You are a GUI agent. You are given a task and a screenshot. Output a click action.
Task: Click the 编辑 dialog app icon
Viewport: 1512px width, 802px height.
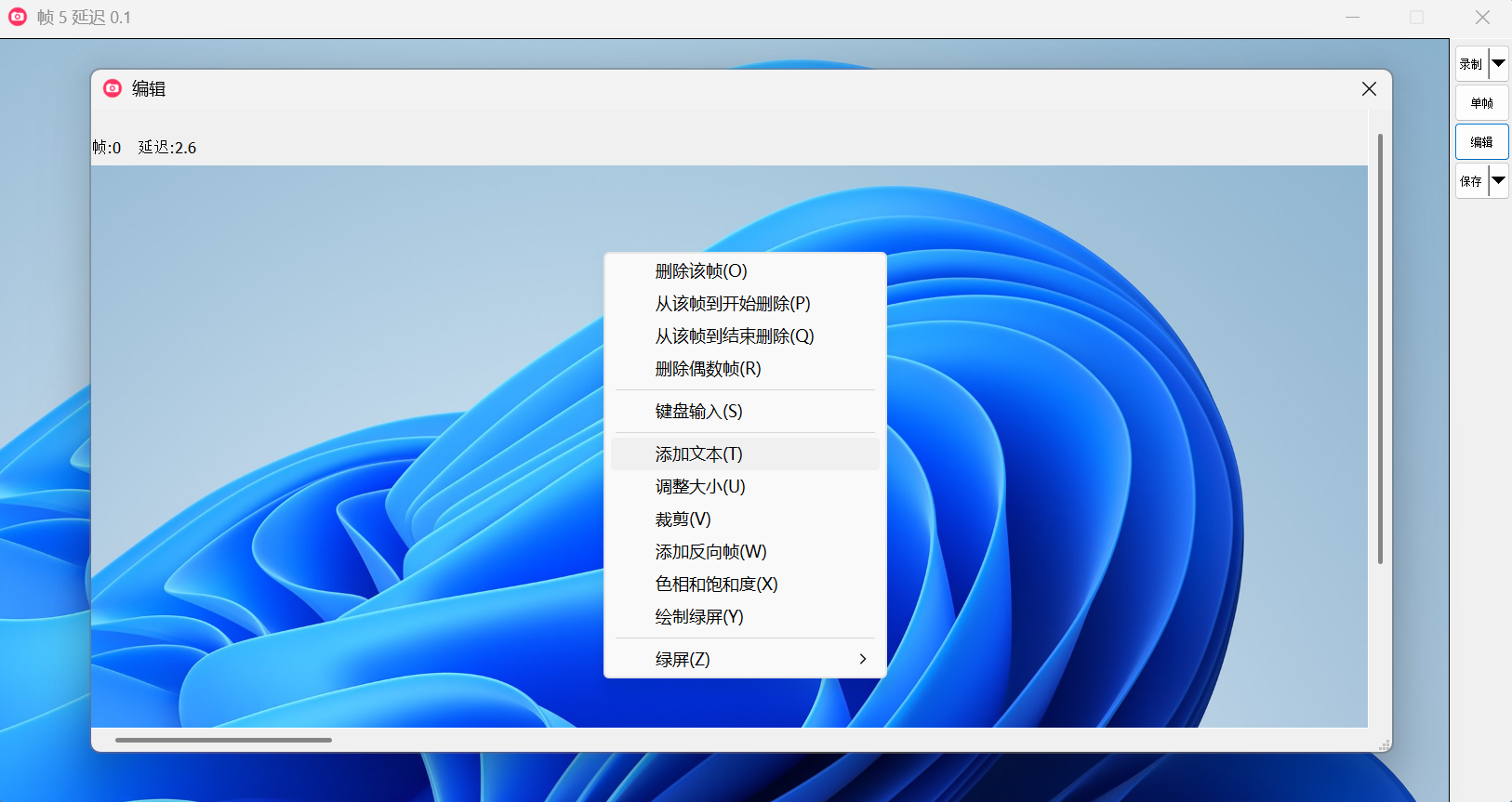(113, 88)
